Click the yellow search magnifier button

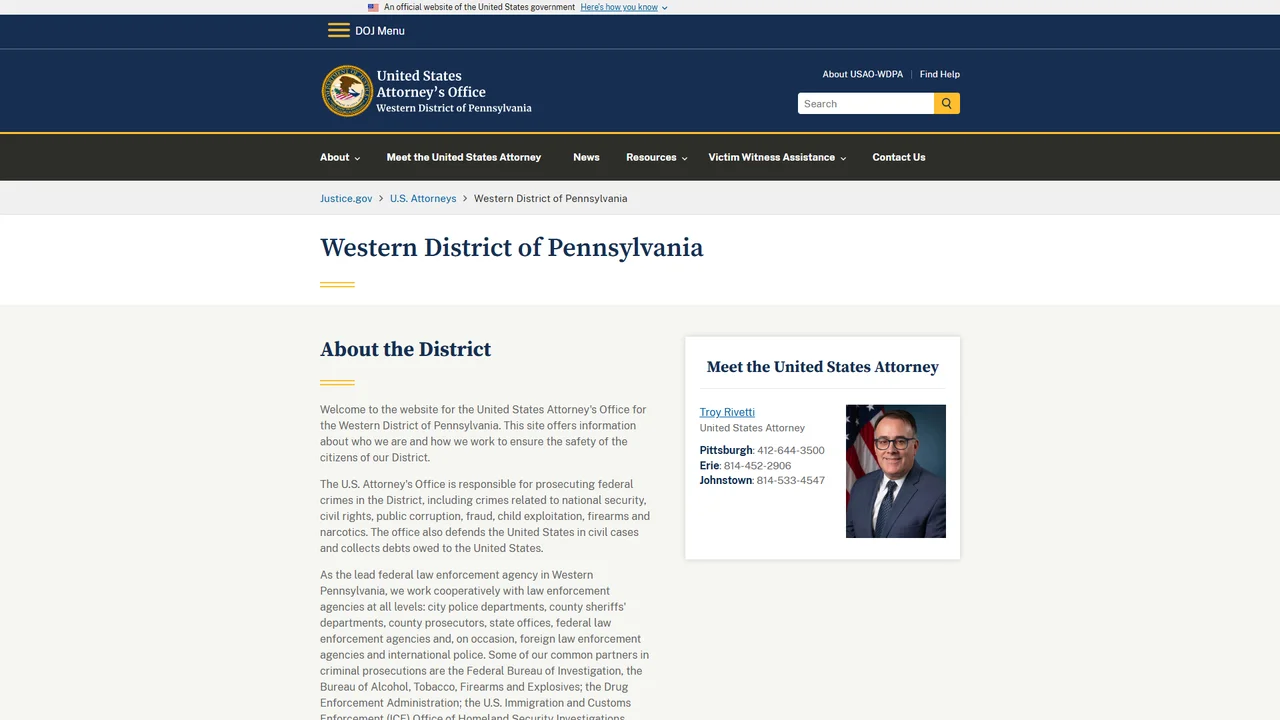click(x=947, y=104)
